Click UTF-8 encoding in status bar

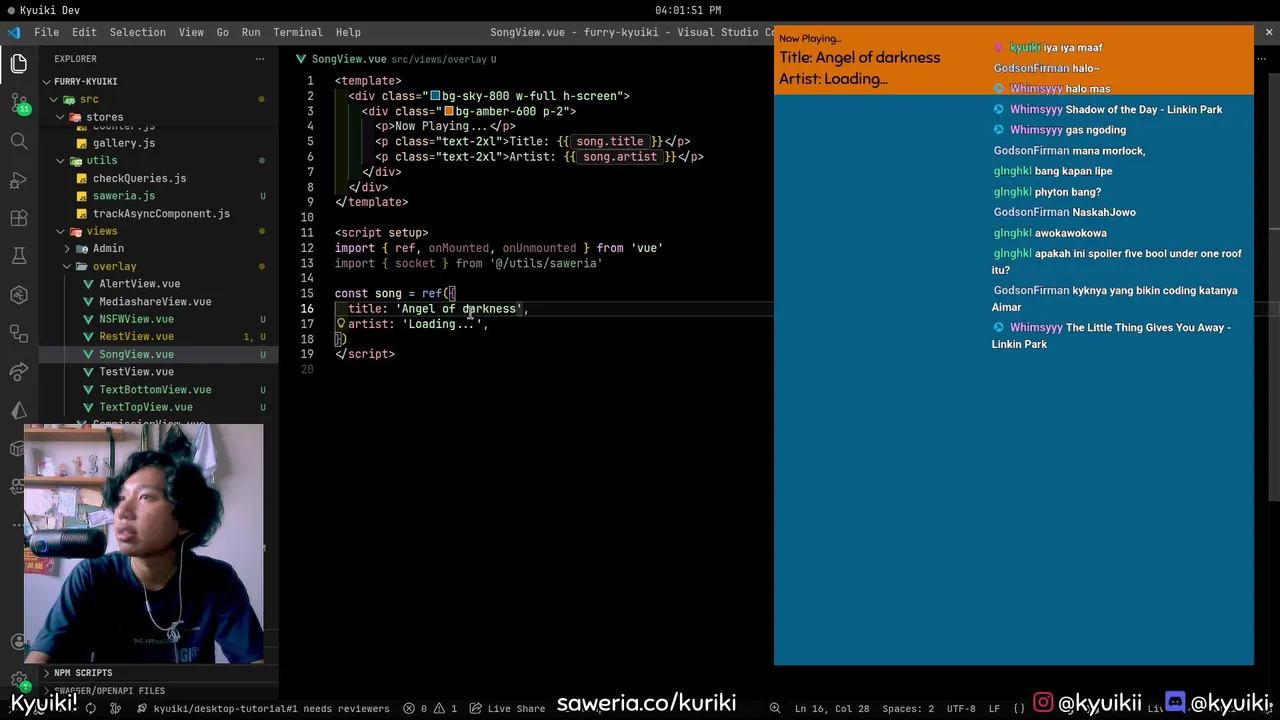pos(960,708)
